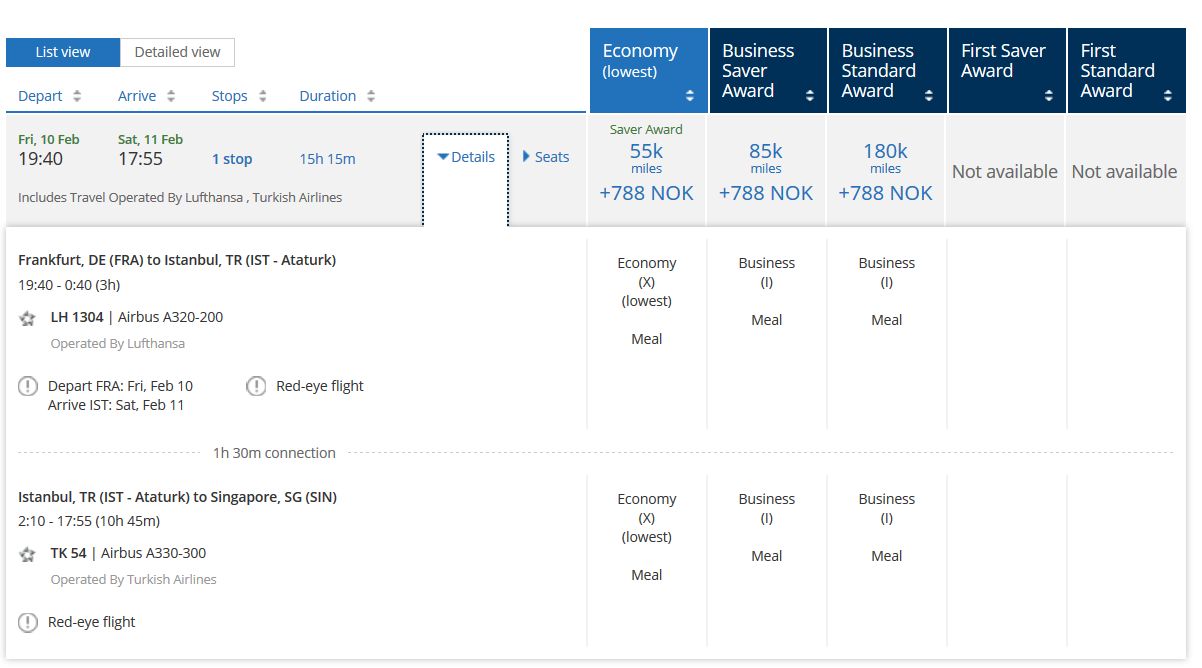Viewport: 1202px width, 668px height.
Task: Select the 180k miles Business Standard fare
Action: point(886,170)
